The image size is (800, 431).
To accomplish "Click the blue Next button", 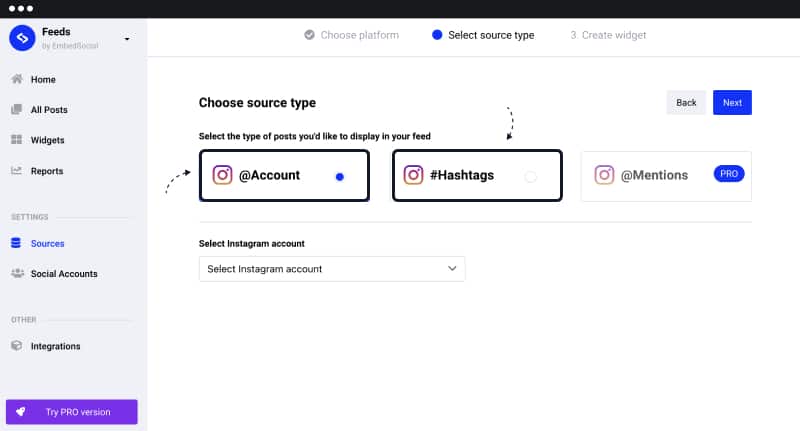I will (x=732, y=103).
